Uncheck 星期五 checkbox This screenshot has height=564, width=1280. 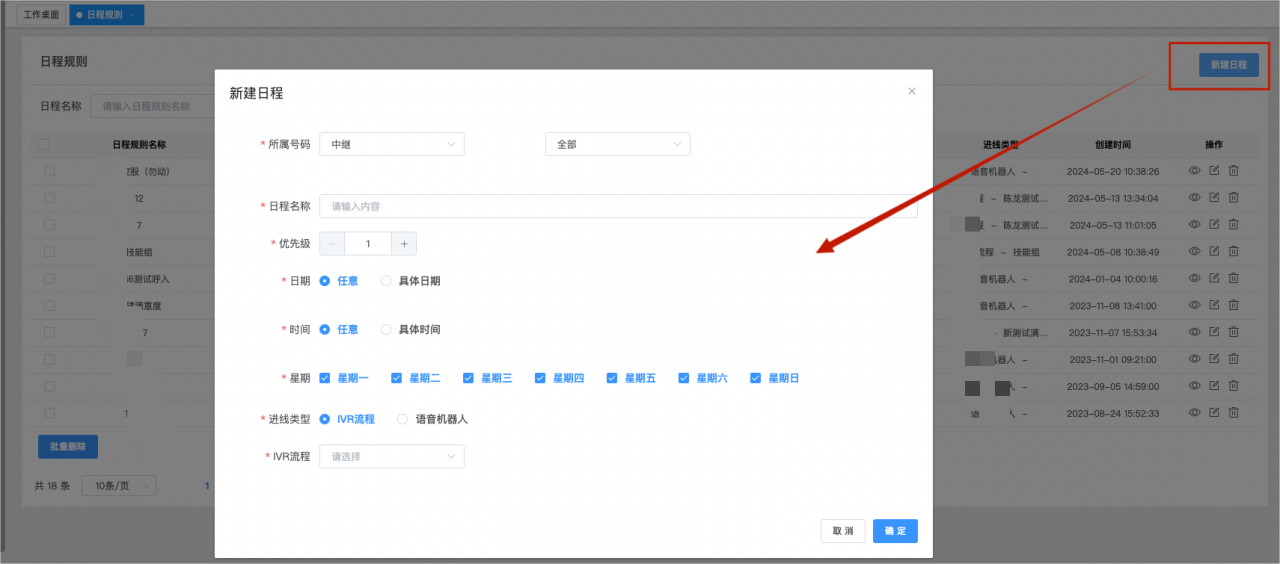[613, 378]
